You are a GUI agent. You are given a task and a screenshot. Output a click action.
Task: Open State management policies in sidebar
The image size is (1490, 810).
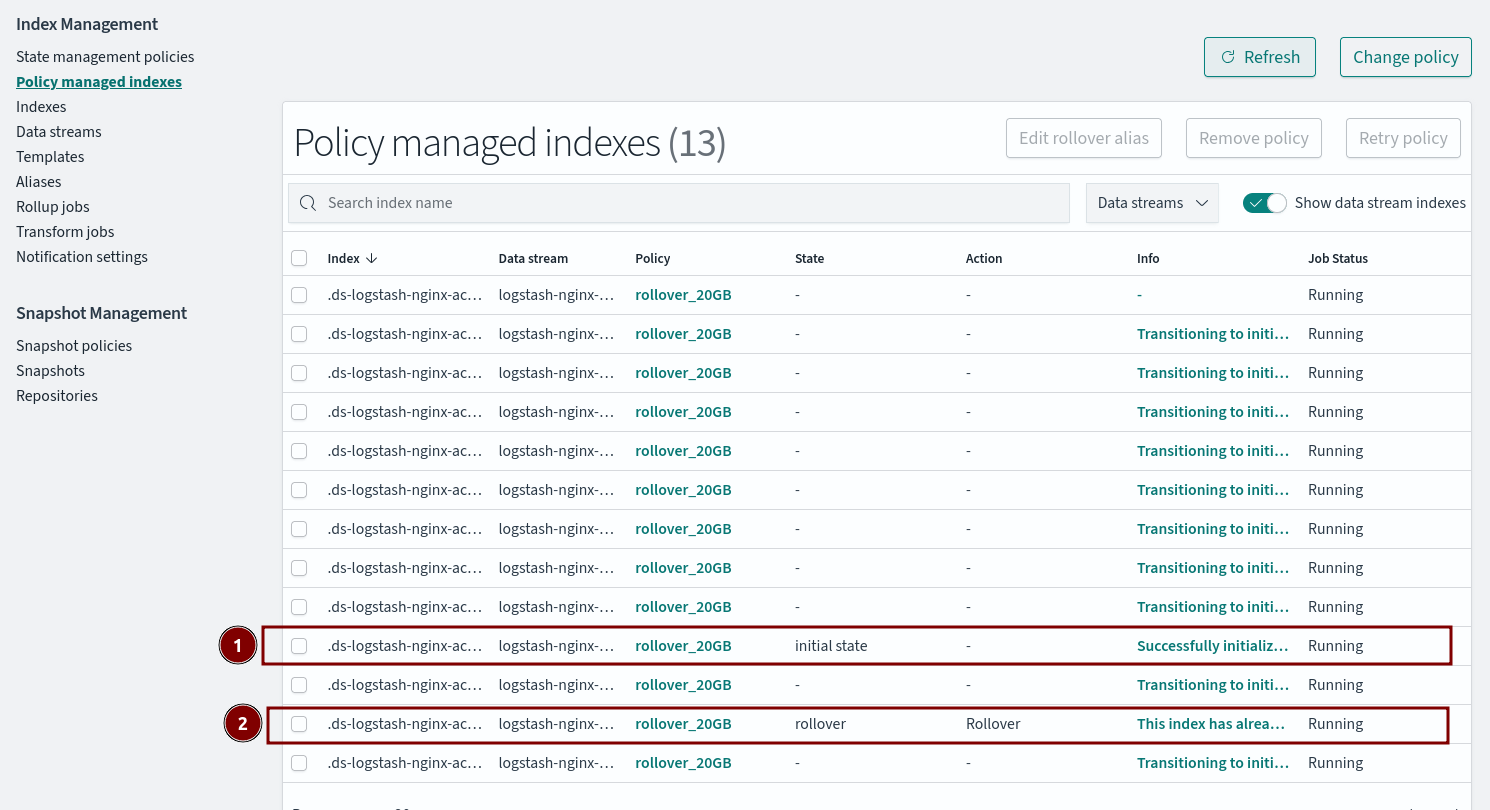click(x=105, y=57)
